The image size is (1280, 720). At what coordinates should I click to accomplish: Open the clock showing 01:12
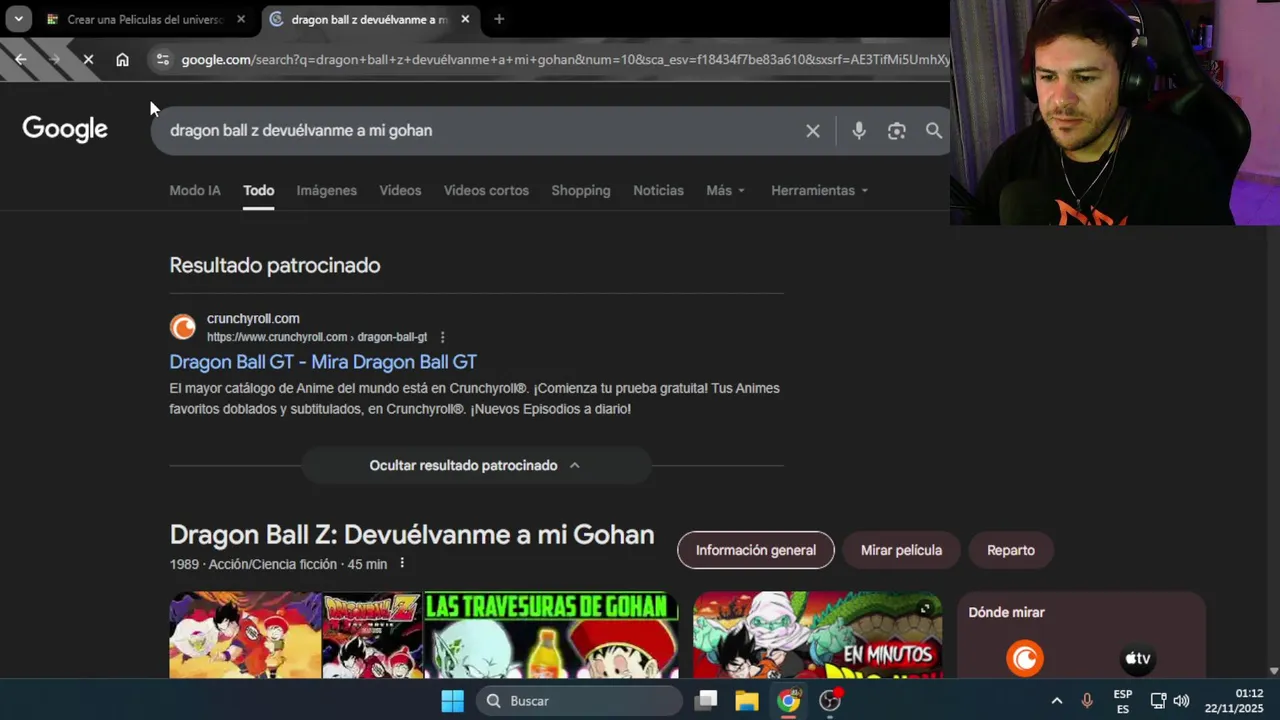click(1234, 701)
